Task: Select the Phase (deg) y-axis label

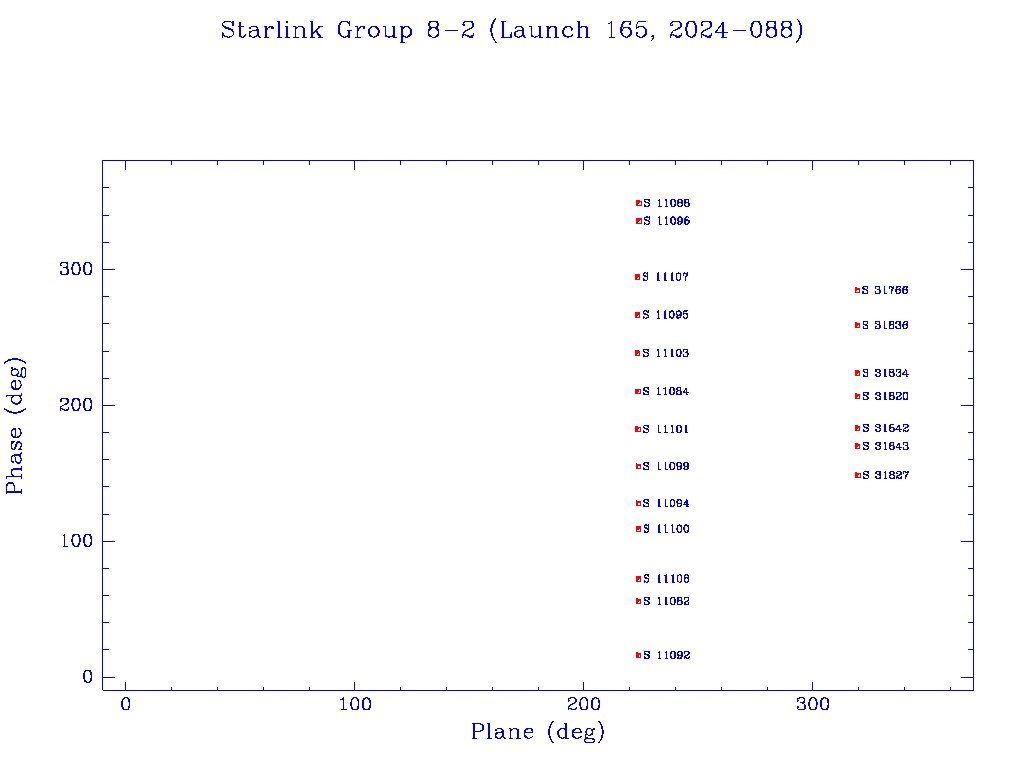Action: 15,426
